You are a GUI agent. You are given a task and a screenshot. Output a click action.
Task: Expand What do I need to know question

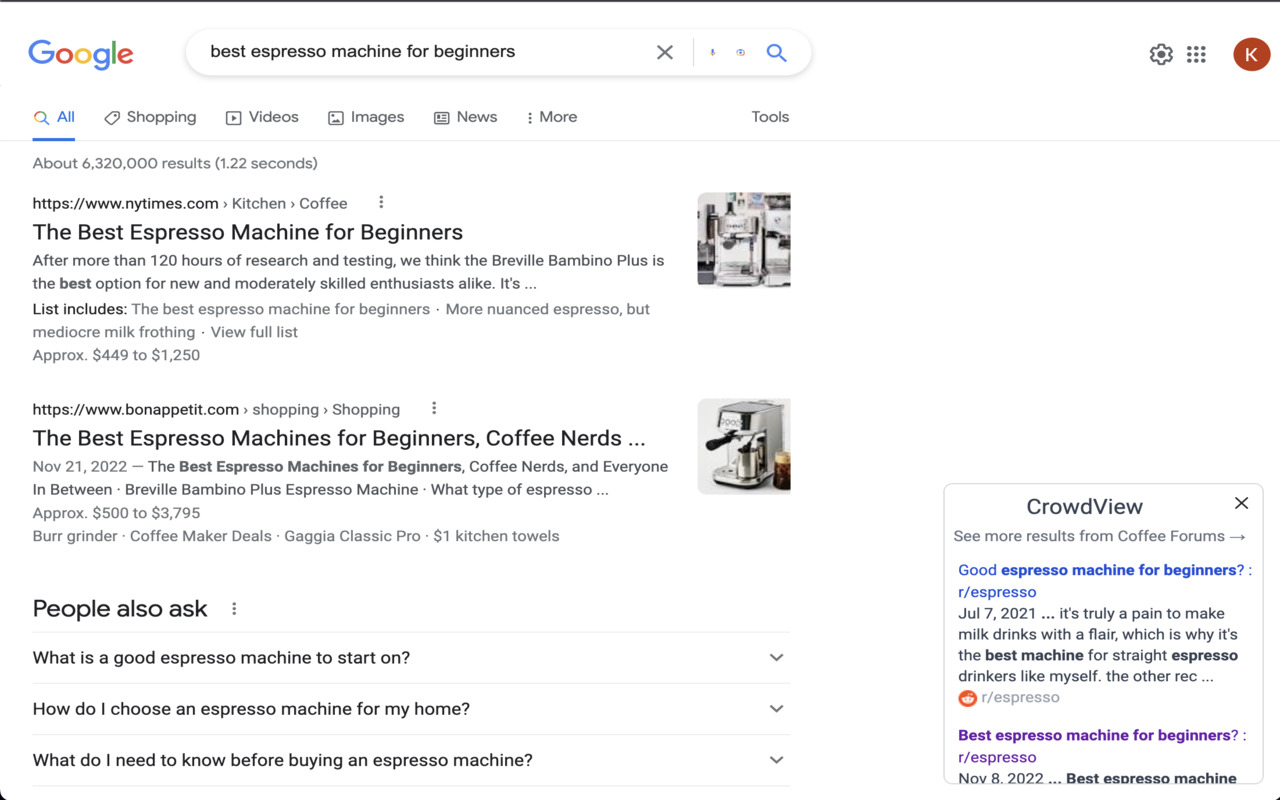(411, 760)
